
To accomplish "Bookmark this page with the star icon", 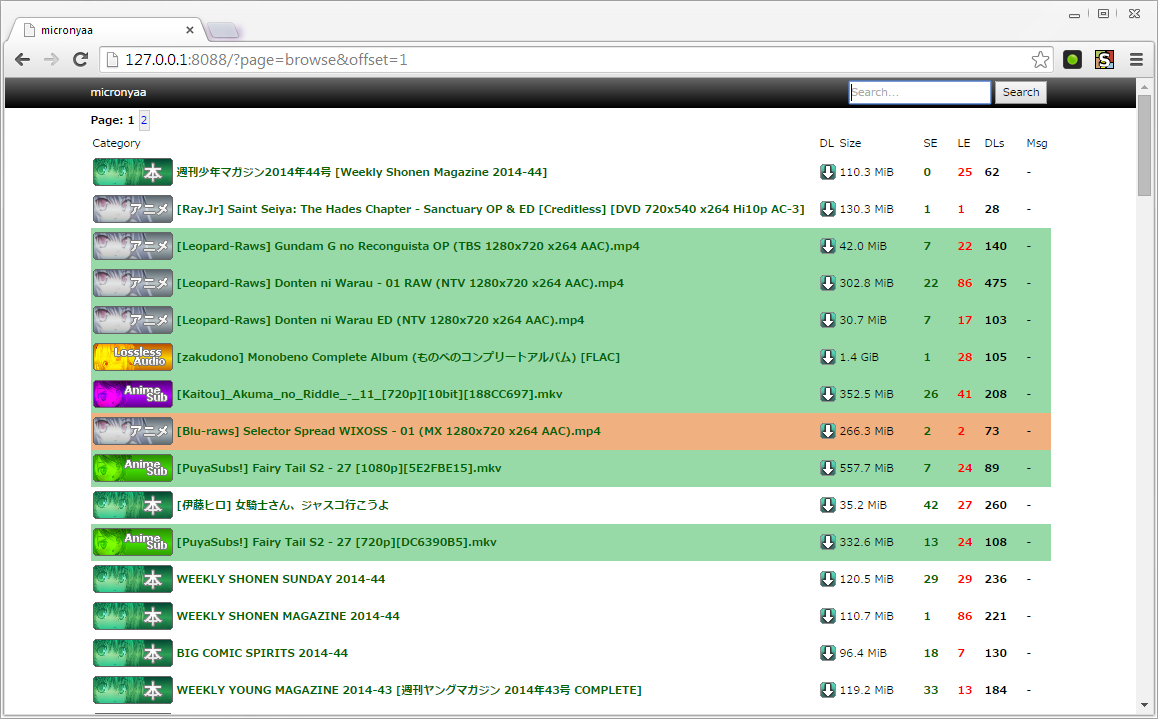I will (x=1040, y=60).
